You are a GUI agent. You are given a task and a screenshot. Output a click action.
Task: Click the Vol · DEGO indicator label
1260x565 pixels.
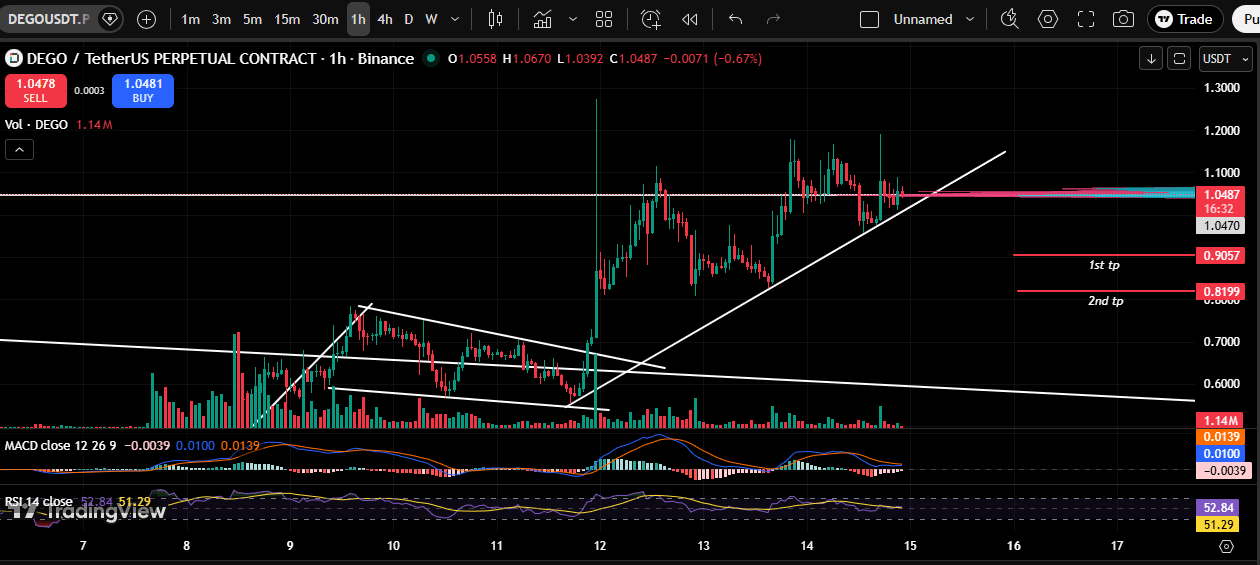tap(36, 125)
